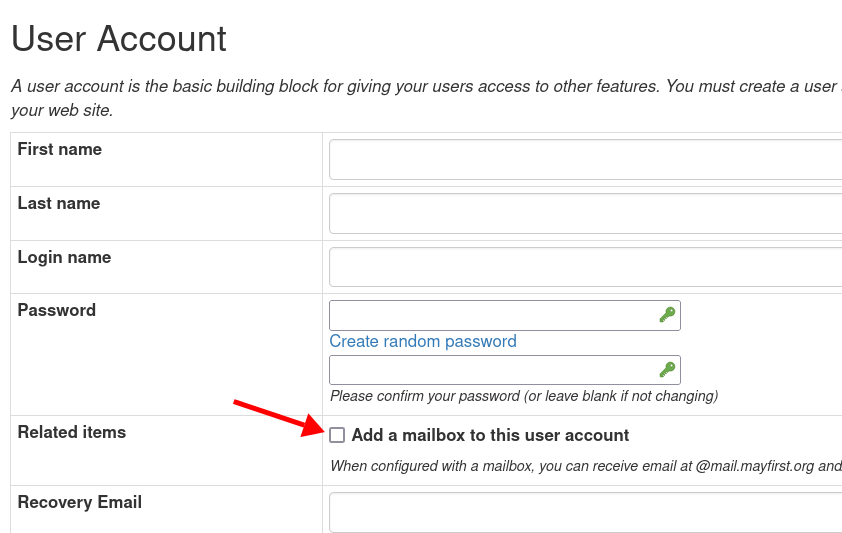Focus the Last name text field

pyautogui.click(x=585, y=214)
